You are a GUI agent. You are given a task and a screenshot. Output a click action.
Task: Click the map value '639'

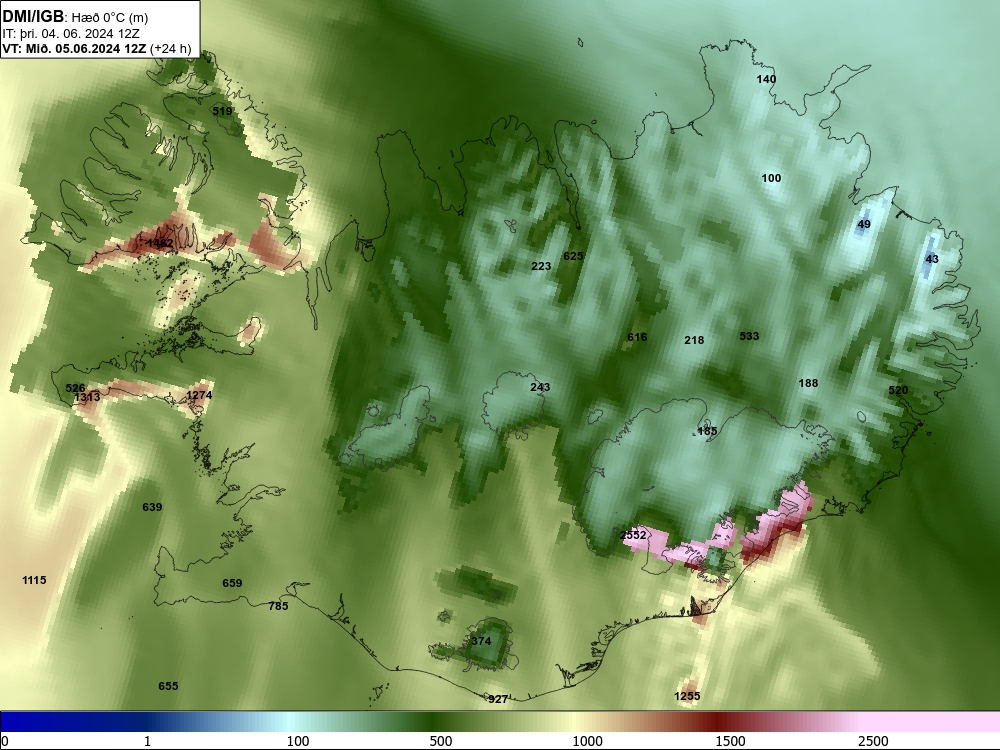coord(152,507)
